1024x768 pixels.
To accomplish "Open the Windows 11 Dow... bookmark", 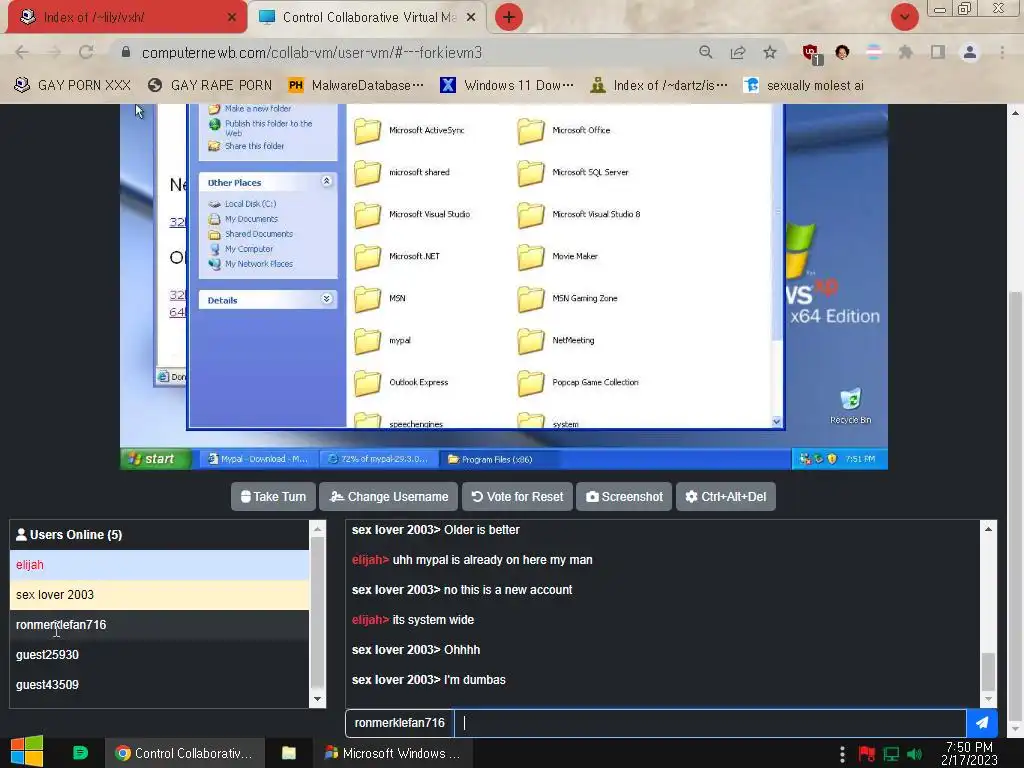I will [507, 86].
